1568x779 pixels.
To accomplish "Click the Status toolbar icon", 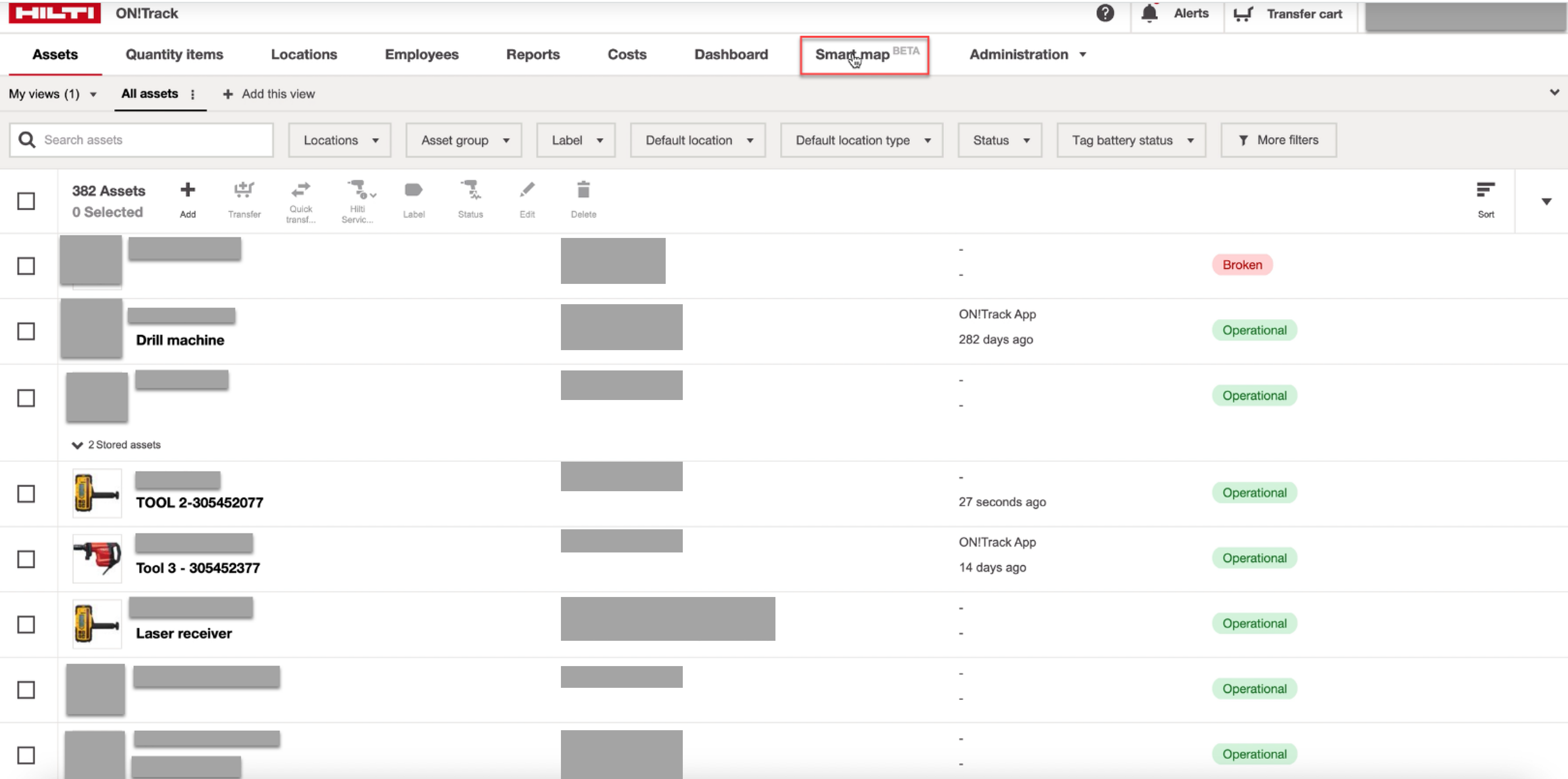I will coord(470,189).
